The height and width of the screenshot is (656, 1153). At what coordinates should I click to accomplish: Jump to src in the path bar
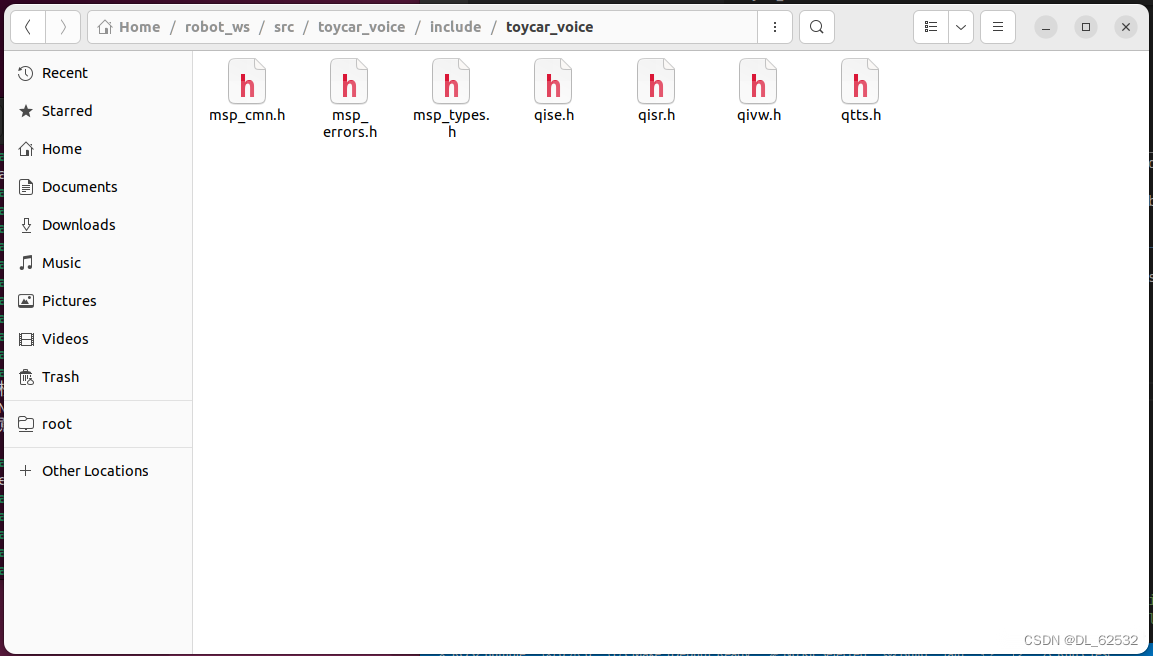(284, 27)
